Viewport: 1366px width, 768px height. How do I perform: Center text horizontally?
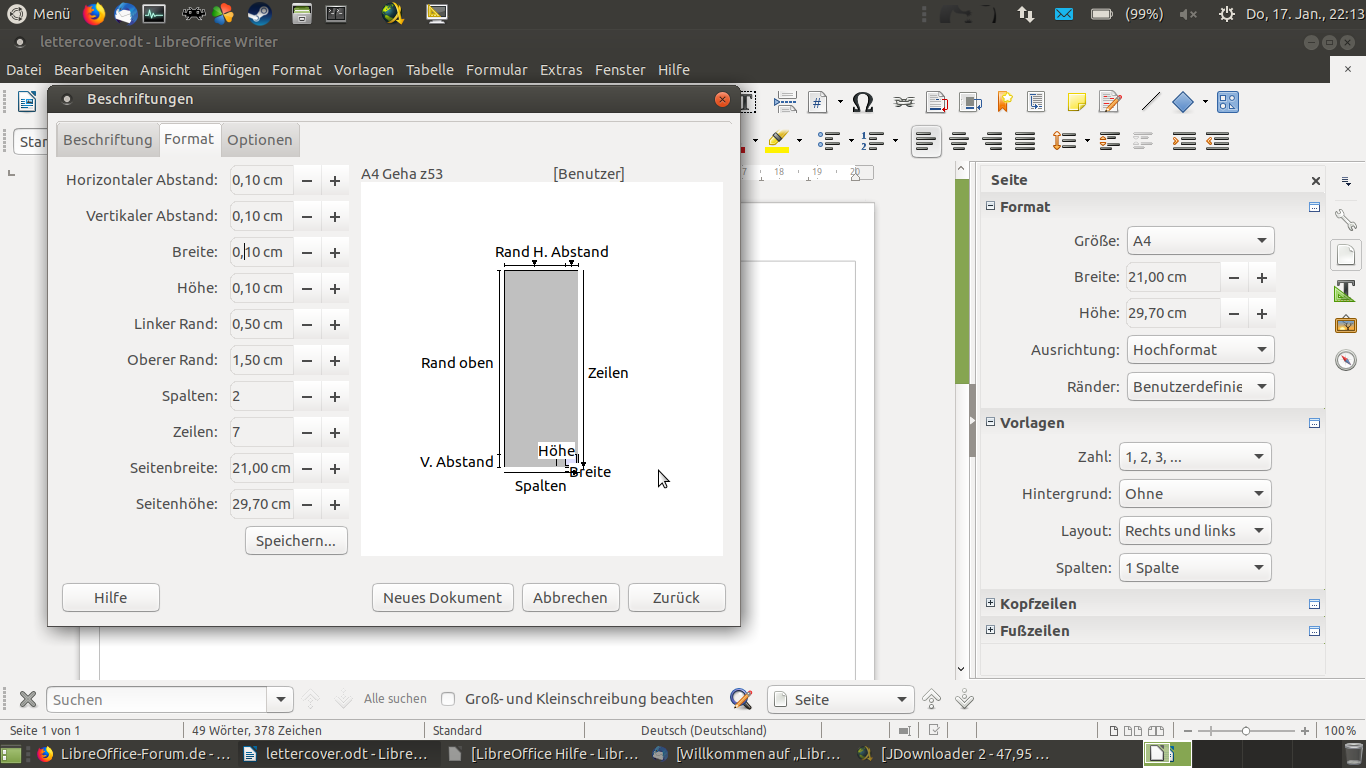coord(959,141)
